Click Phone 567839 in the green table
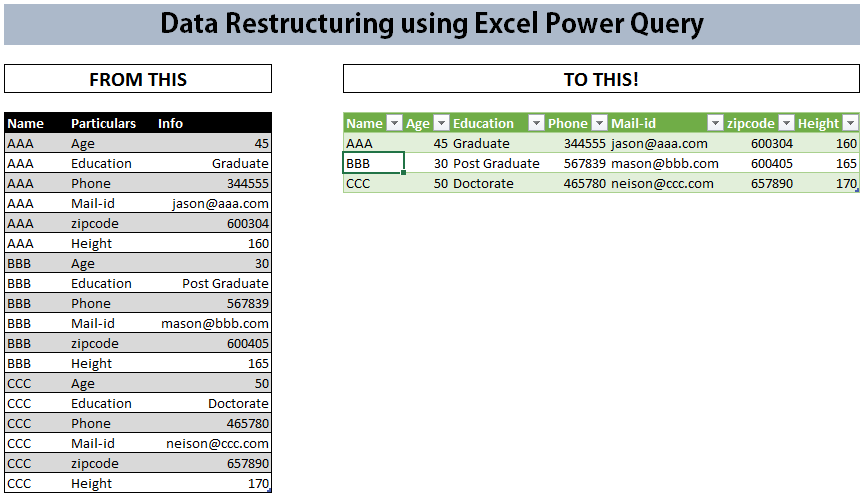This screenshot has width=865, height=497. tap(585, 163)
